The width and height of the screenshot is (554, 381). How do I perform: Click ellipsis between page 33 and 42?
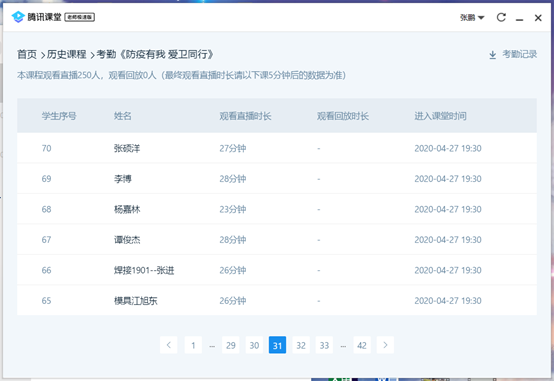tap(343, 346)
